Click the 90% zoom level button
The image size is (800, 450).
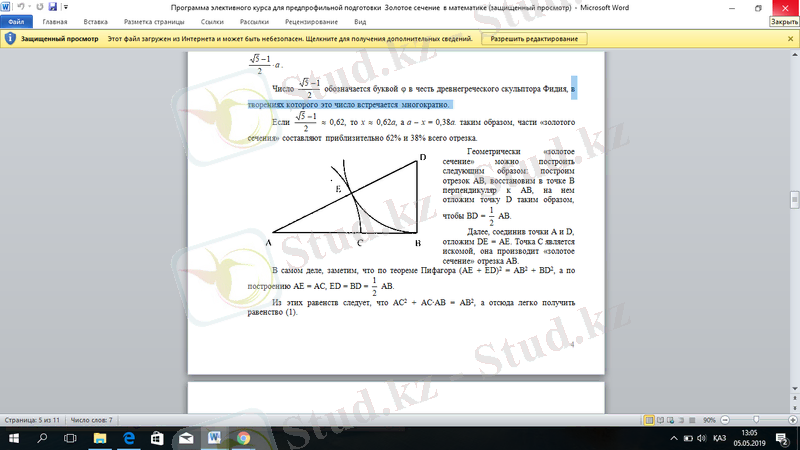tap(709, 420)
